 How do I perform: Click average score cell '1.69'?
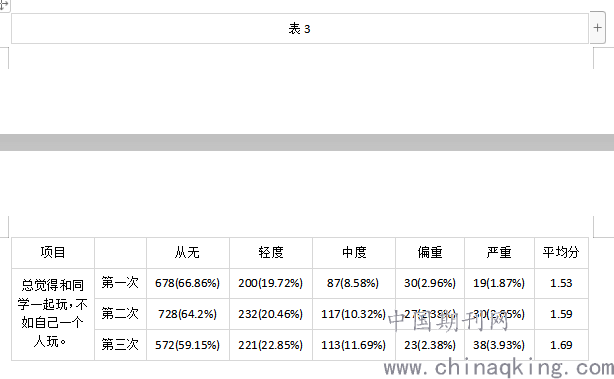click(x=561, y=345)
